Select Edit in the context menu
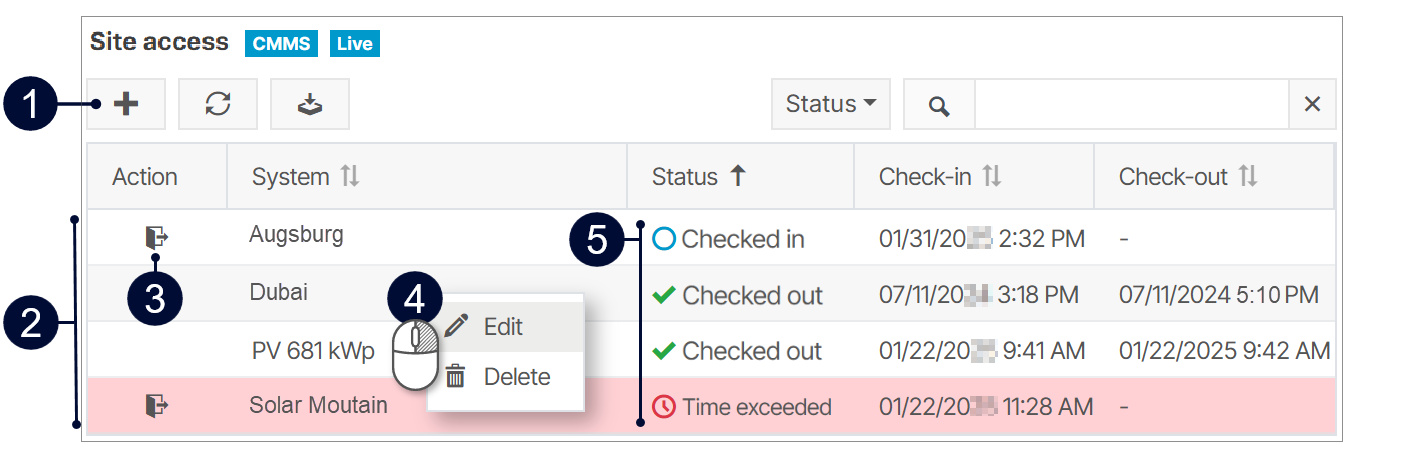This screenshot has height=460, width=1405. tap(503, 327)
